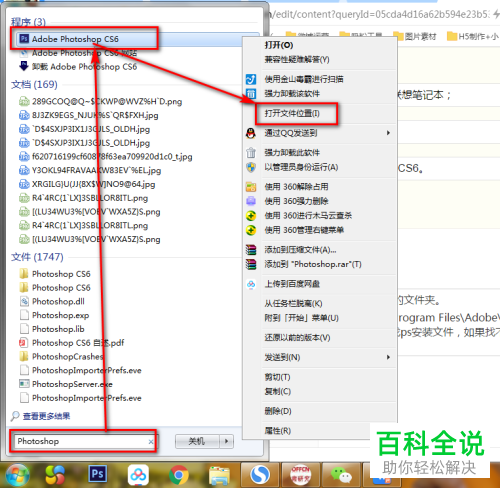Screen dimensions: 500x488
Task: Click the administrator shield icon in the menu
Action: pos(251,167)
